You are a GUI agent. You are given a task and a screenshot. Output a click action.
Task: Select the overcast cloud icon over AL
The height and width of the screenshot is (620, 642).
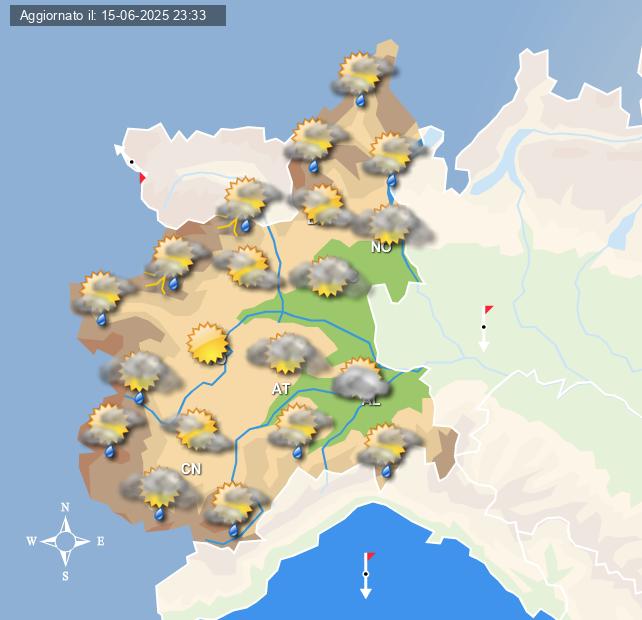coord(361,378)
